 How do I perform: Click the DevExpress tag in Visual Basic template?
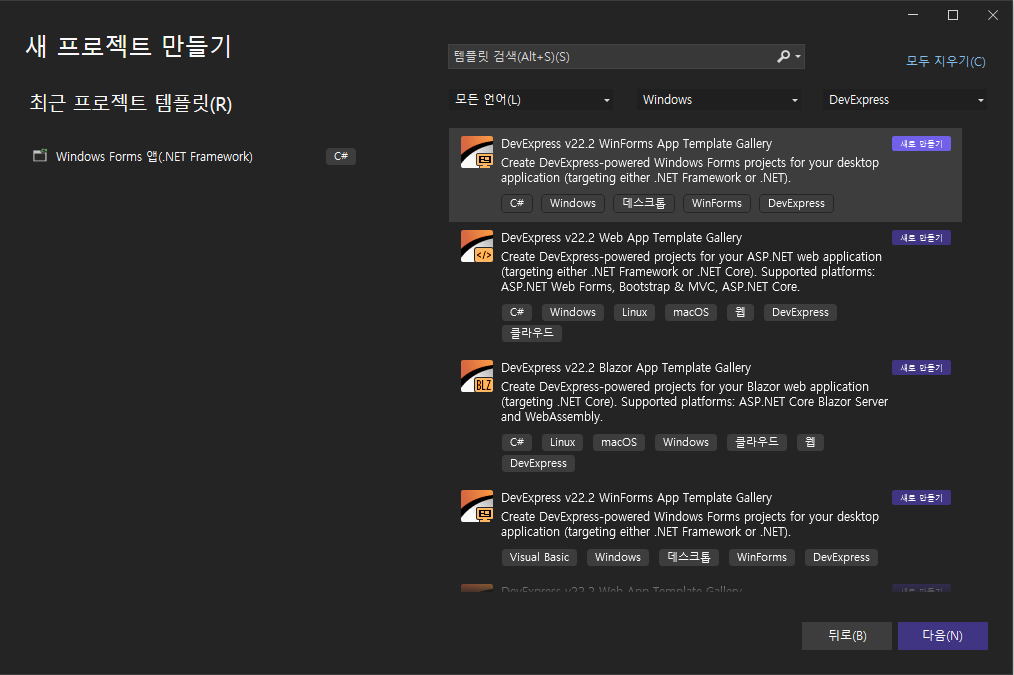[x=841, y=557]
